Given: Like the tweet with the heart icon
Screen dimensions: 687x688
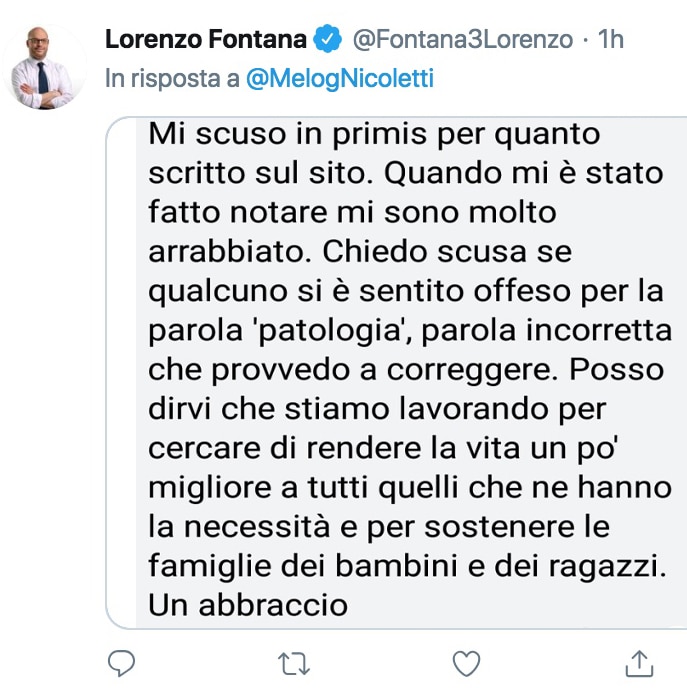Looking at the screenshot, I should 466,663.
